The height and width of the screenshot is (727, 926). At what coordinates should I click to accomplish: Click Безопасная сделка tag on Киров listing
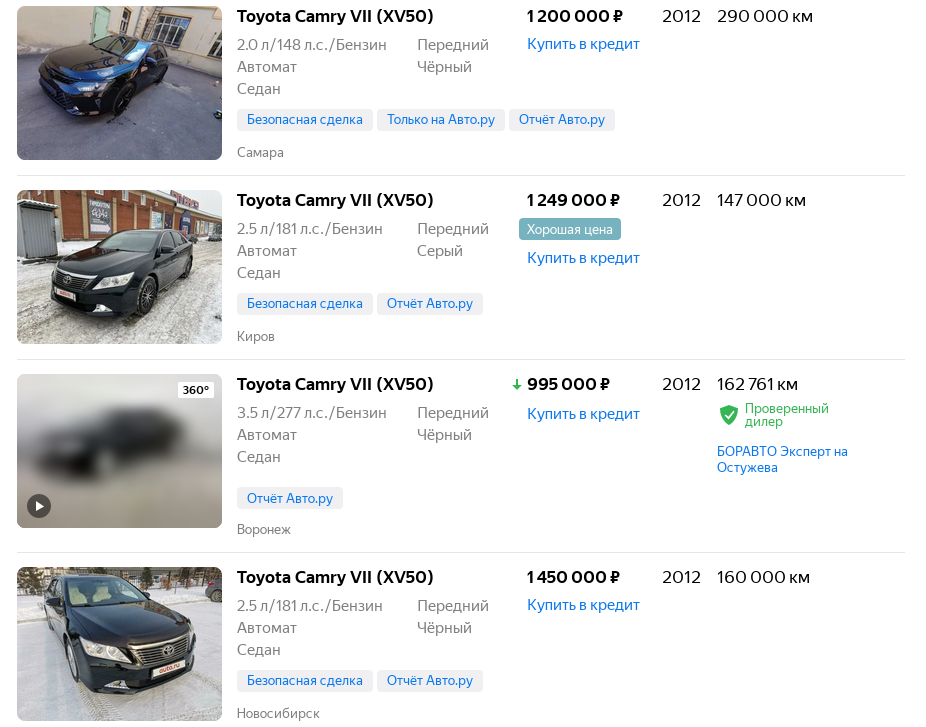click(x=305, y=304)
